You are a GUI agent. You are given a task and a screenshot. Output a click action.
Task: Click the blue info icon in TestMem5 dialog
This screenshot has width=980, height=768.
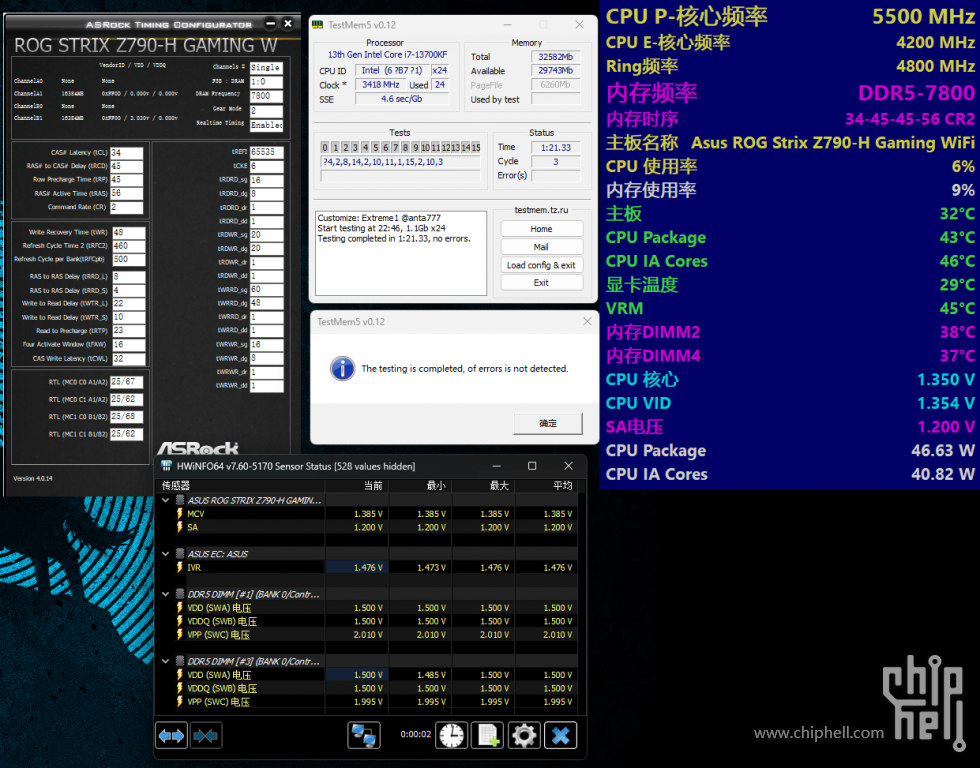[x=342, y=369]
